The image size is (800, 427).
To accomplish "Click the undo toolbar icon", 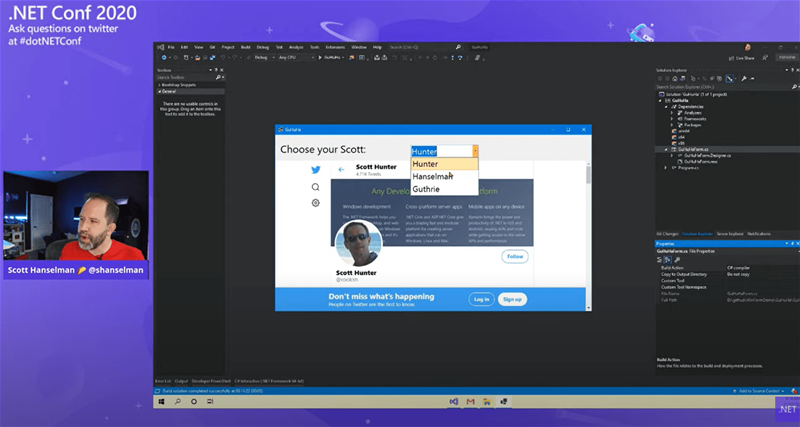I will (x=222, y=58).
